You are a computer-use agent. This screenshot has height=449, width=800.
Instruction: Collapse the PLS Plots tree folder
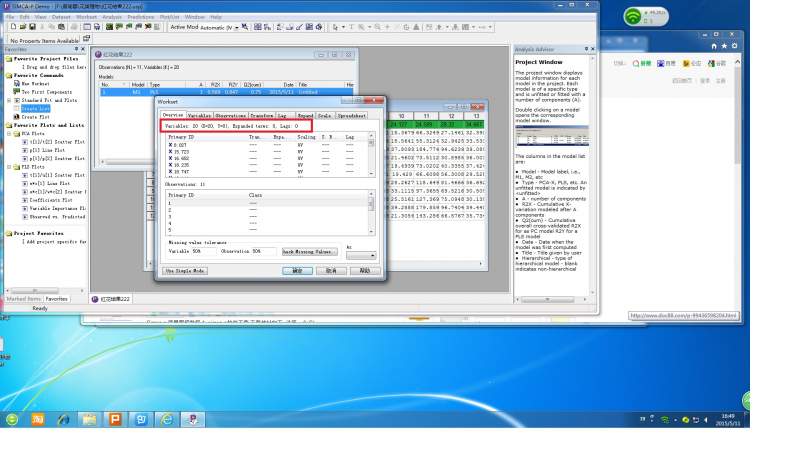pyautogui.click(x=9, y=167)
